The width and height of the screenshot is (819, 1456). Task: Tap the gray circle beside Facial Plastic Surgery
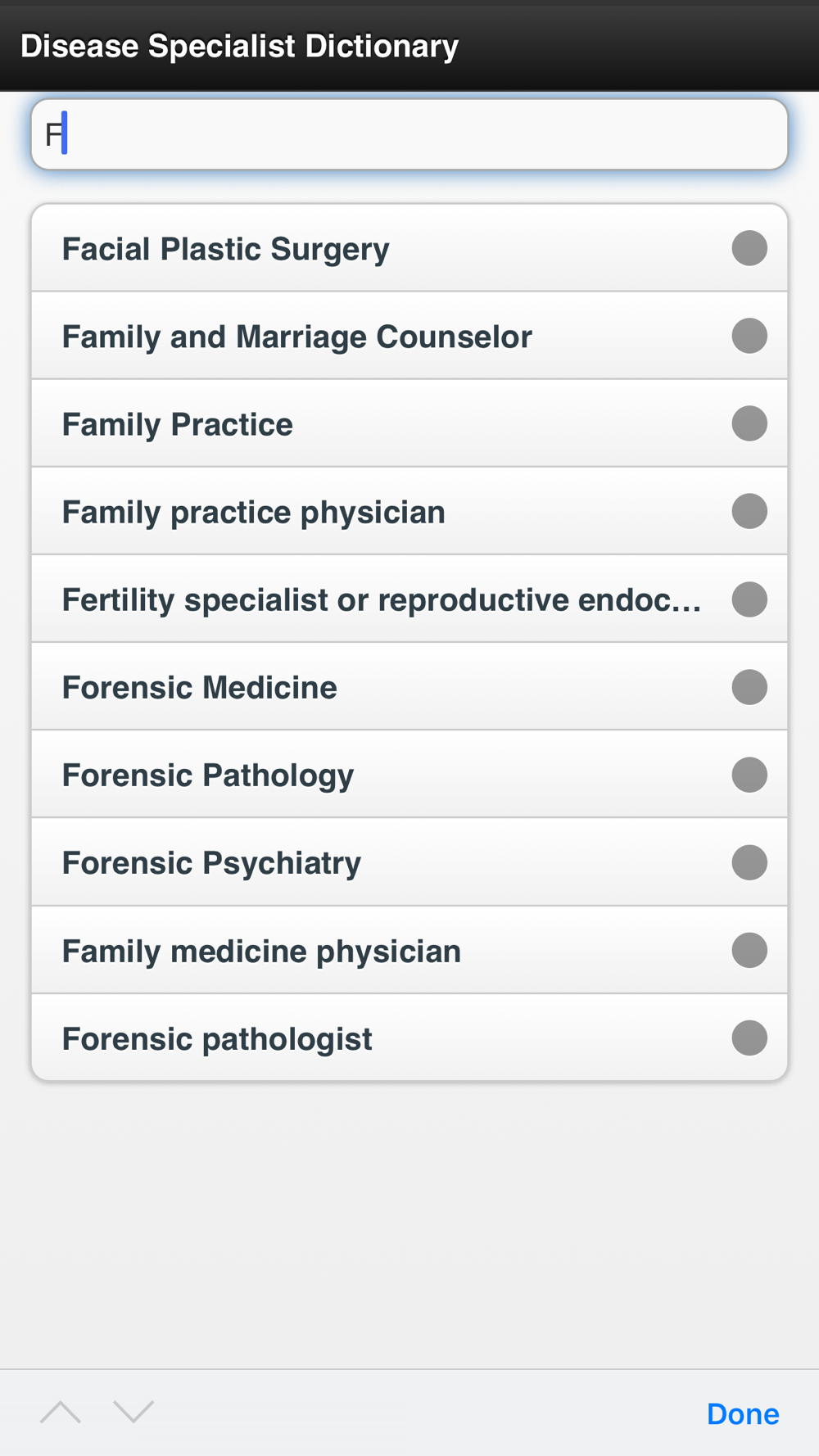[749, 248]
